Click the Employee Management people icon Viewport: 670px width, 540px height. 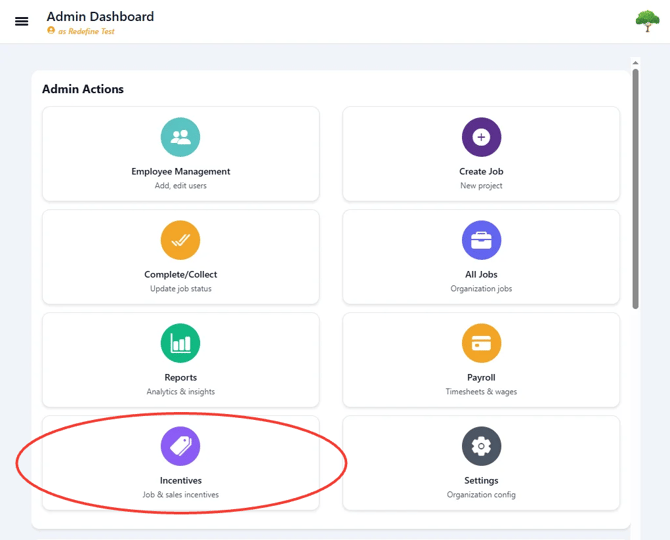(180, 137)
